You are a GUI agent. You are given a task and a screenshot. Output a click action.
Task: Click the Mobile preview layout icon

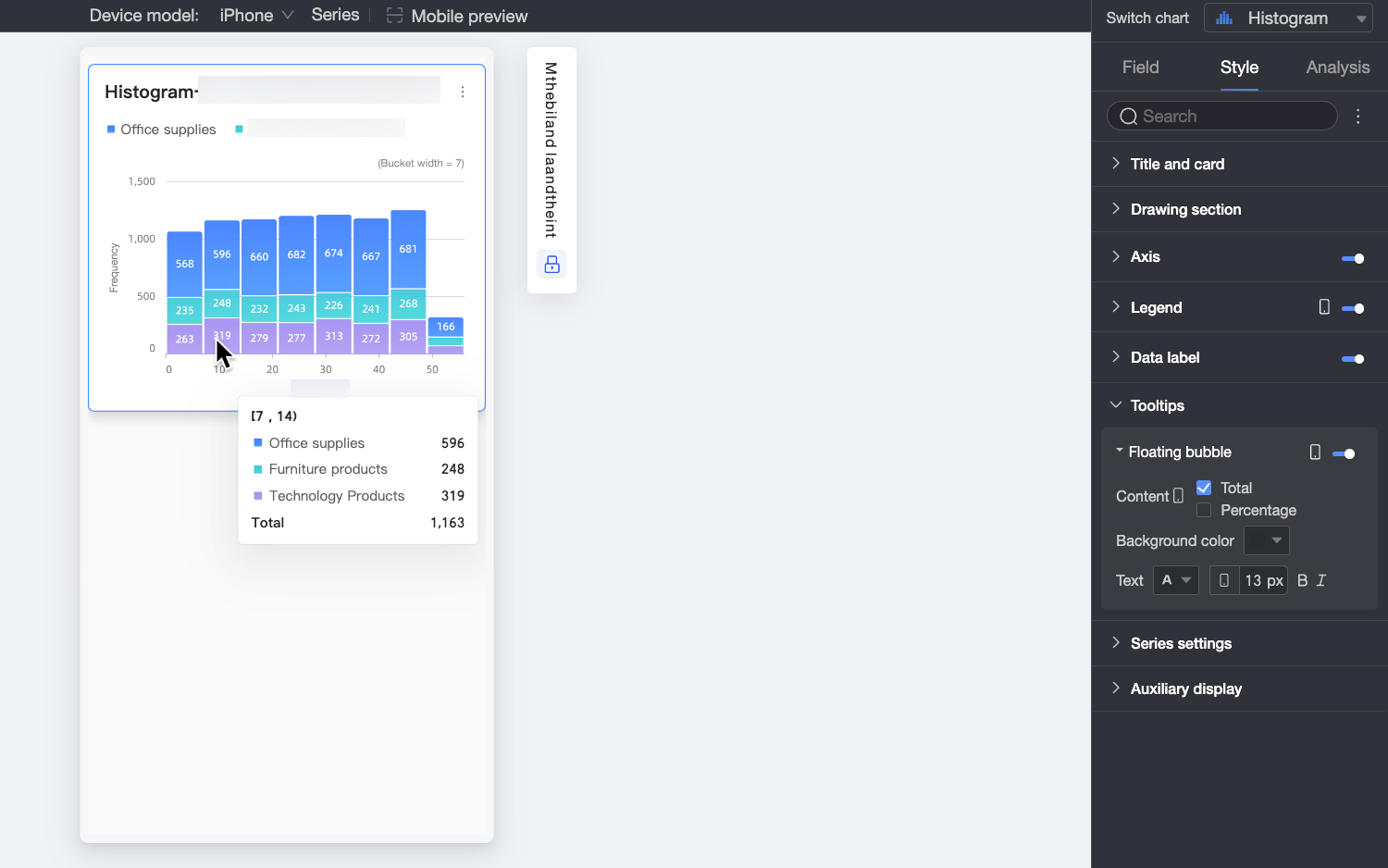(x=394, y=16)
